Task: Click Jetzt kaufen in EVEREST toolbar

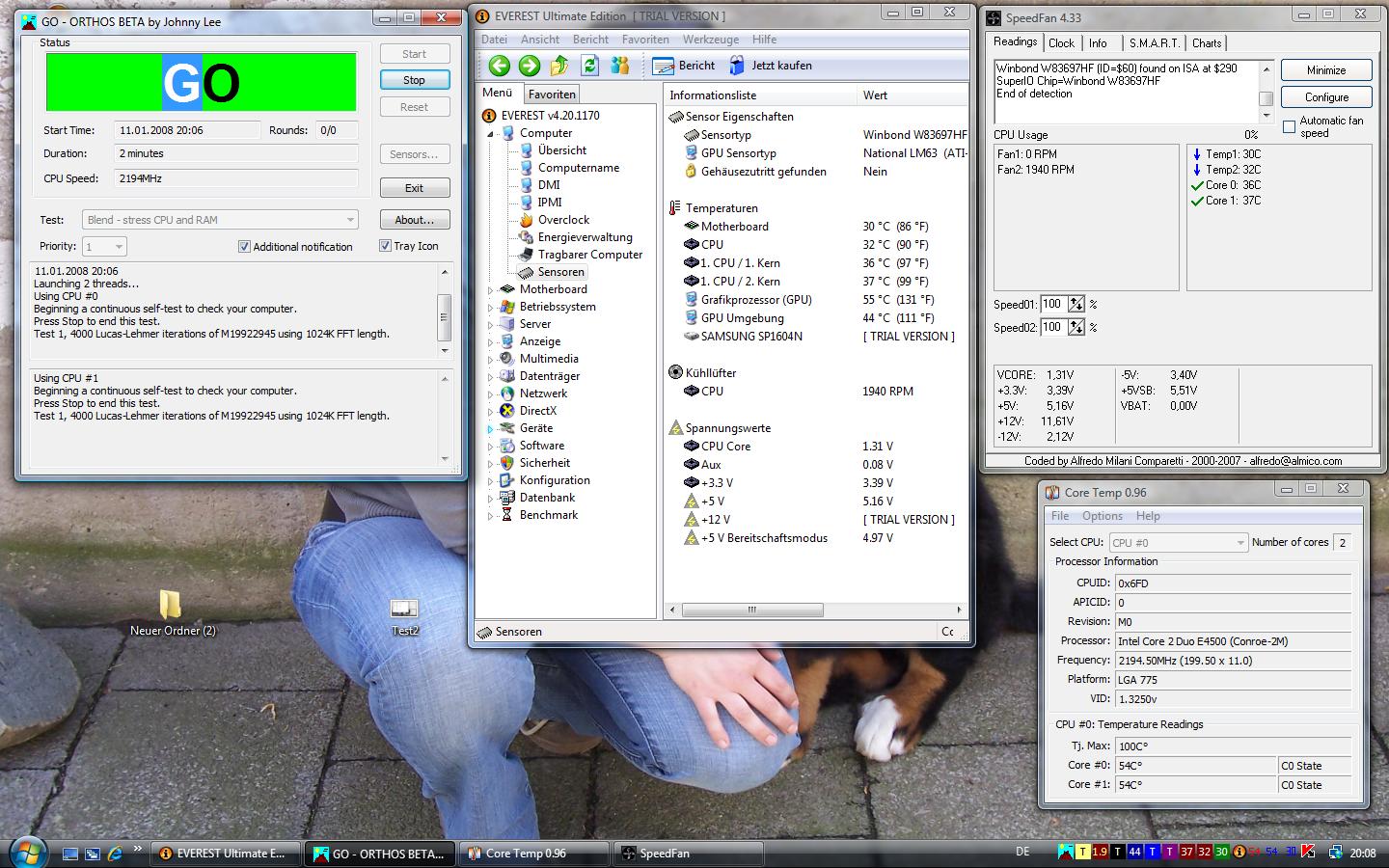Action: (771, 66)
